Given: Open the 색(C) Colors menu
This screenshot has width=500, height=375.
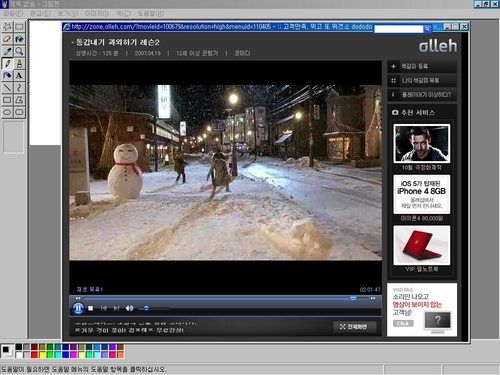Looking at the screenshot, I should pos(123,13).
